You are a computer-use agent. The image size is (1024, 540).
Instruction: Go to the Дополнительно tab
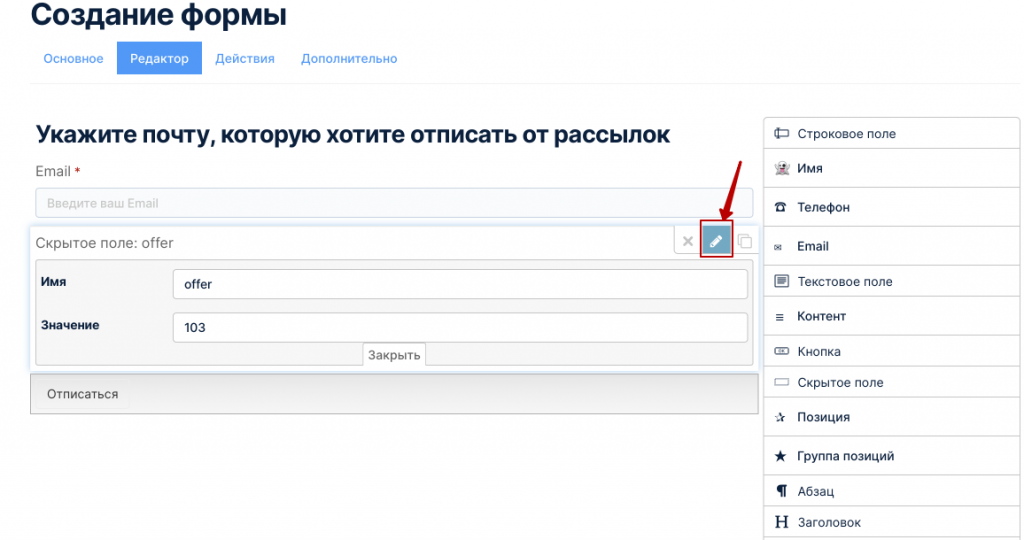click(x=349, y=58)
